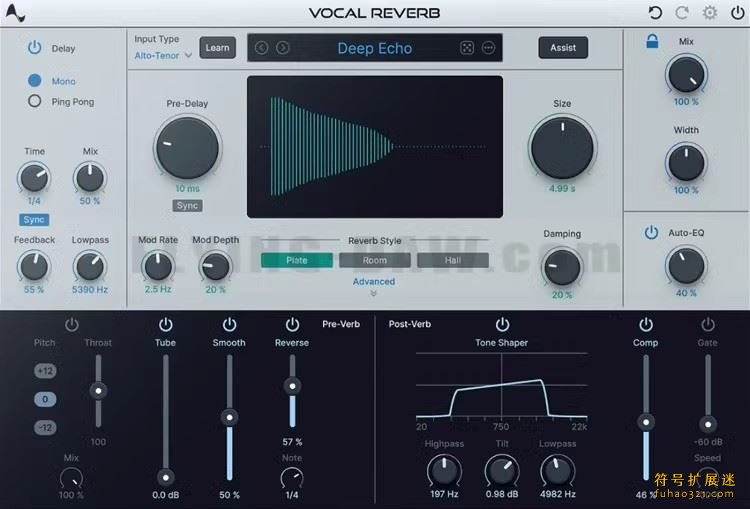The height and width of the screenshot is (509, 750).
Task: Click the Size knob
Action: click(x=562, y=148)
